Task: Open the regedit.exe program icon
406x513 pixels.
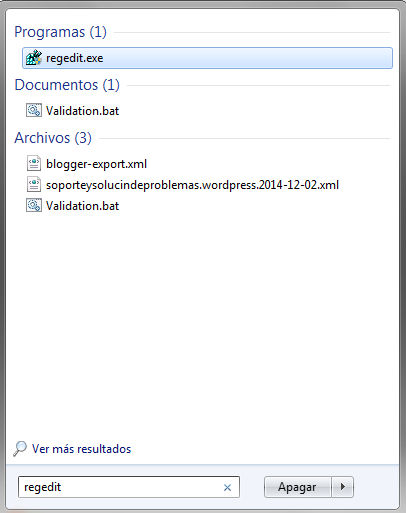Action: click(34, 58)
